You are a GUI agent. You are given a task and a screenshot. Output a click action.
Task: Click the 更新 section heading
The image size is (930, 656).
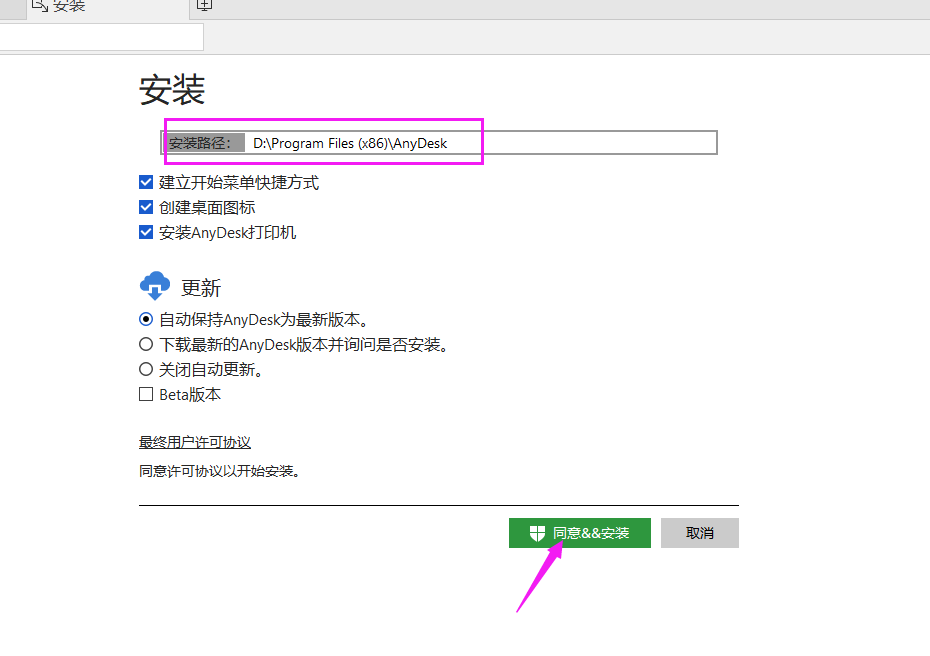pos(201,288)
